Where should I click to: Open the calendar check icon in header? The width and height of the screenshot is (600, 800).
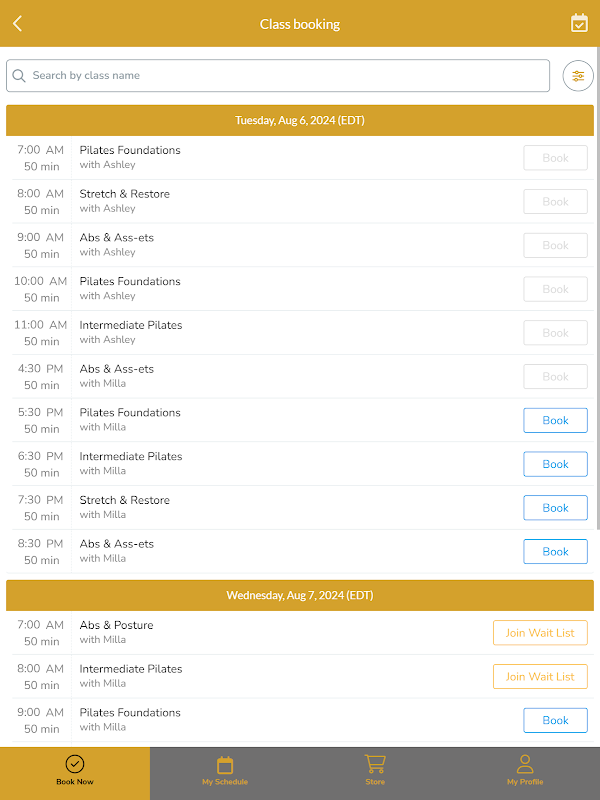coord(579,23)
